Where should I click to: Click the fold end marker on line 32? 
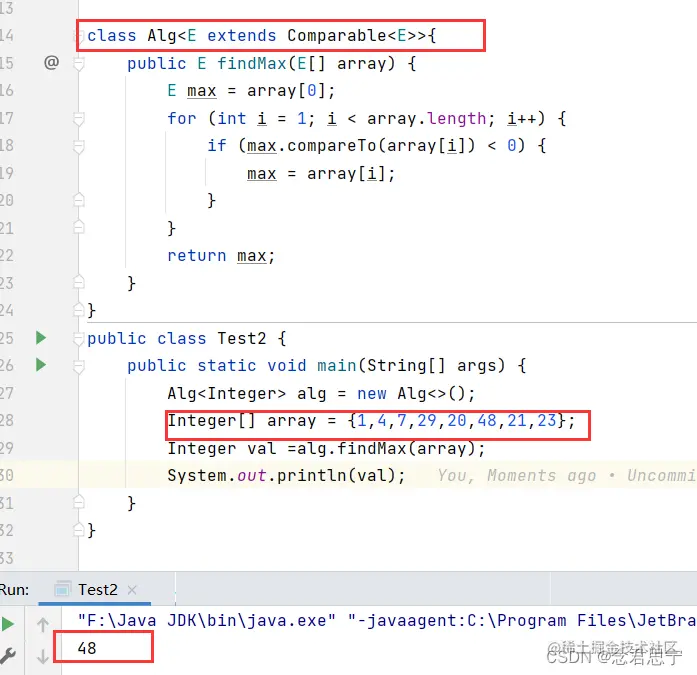pos(79,530)
